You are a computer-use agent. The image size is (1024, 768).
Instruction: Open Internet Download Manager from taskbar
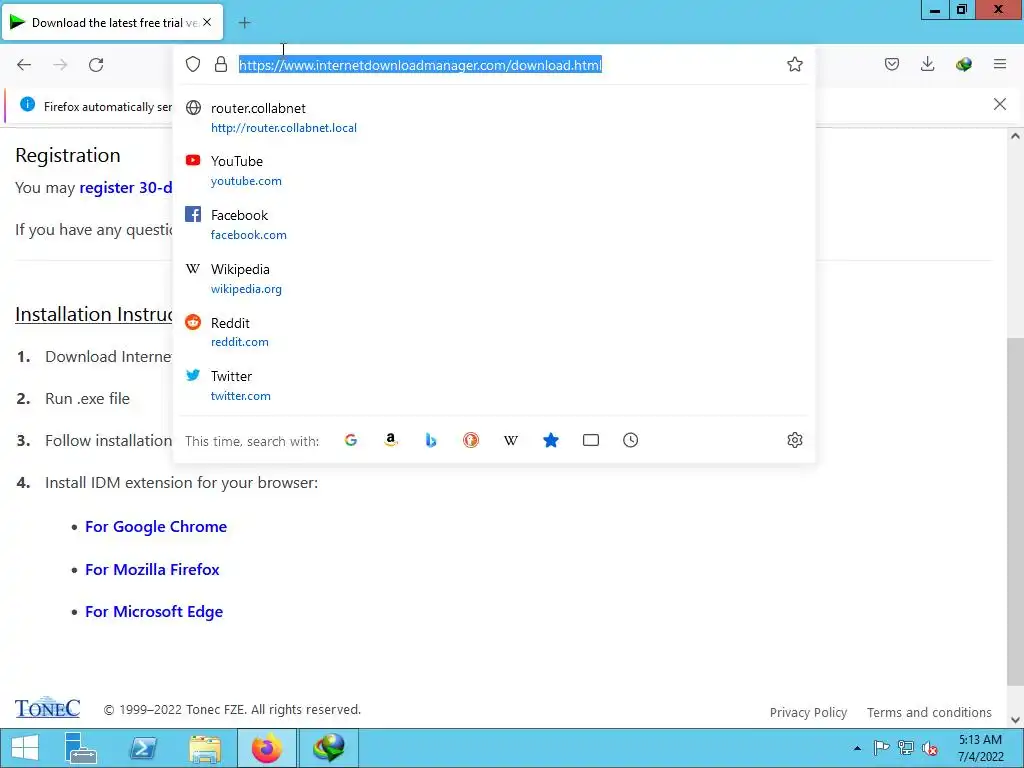(x=328, y=748)
